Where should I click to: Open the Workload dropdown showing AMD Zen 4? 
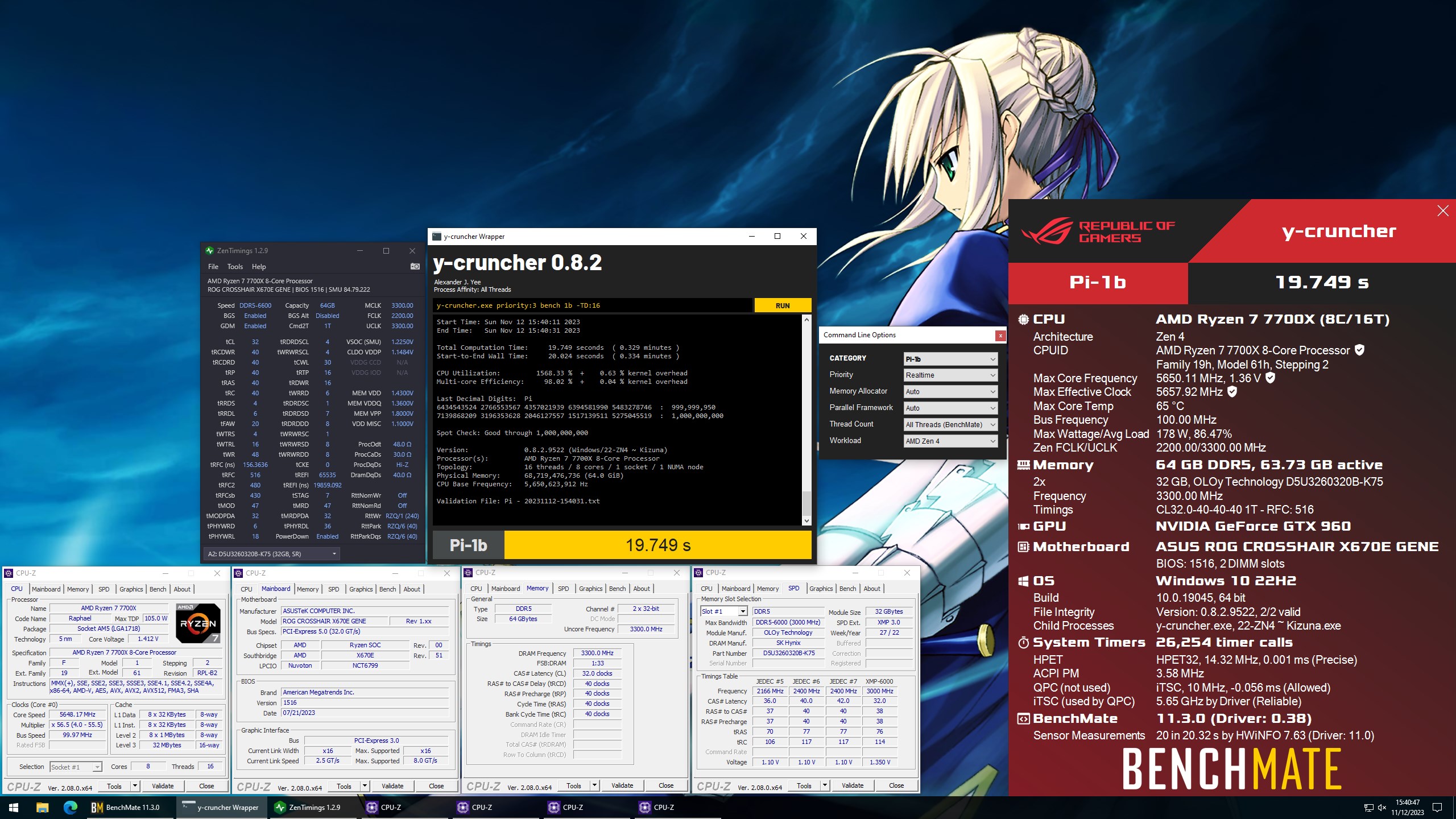coord(951,441)
